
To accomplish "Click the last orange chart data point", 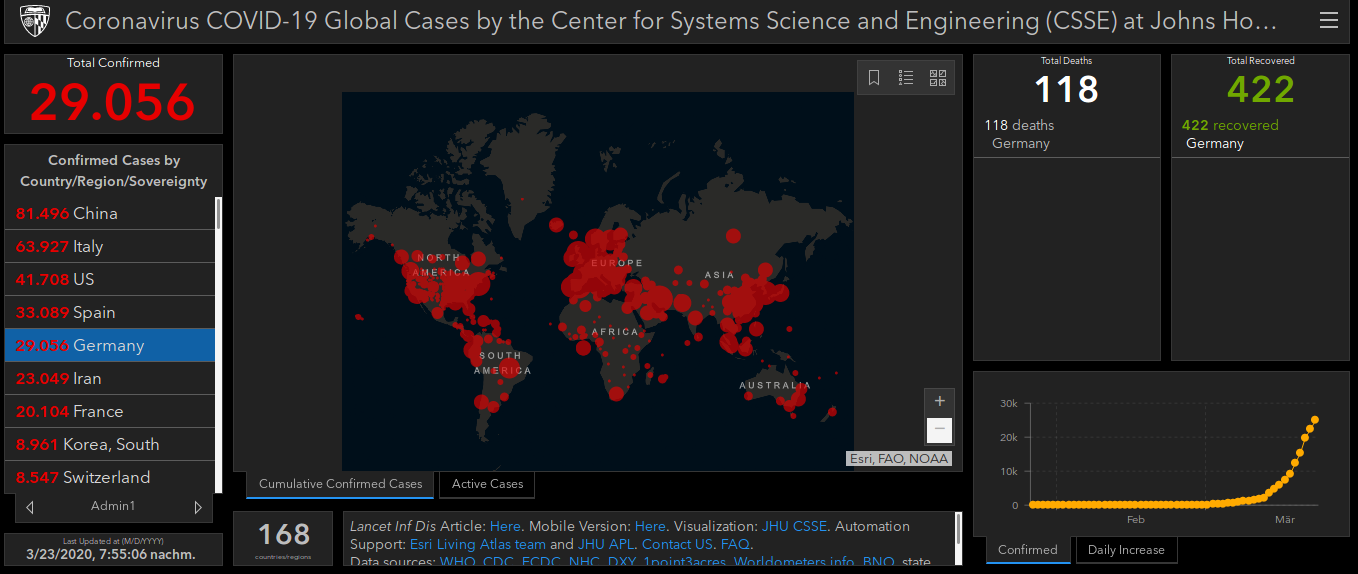I will coord(1315,420).
